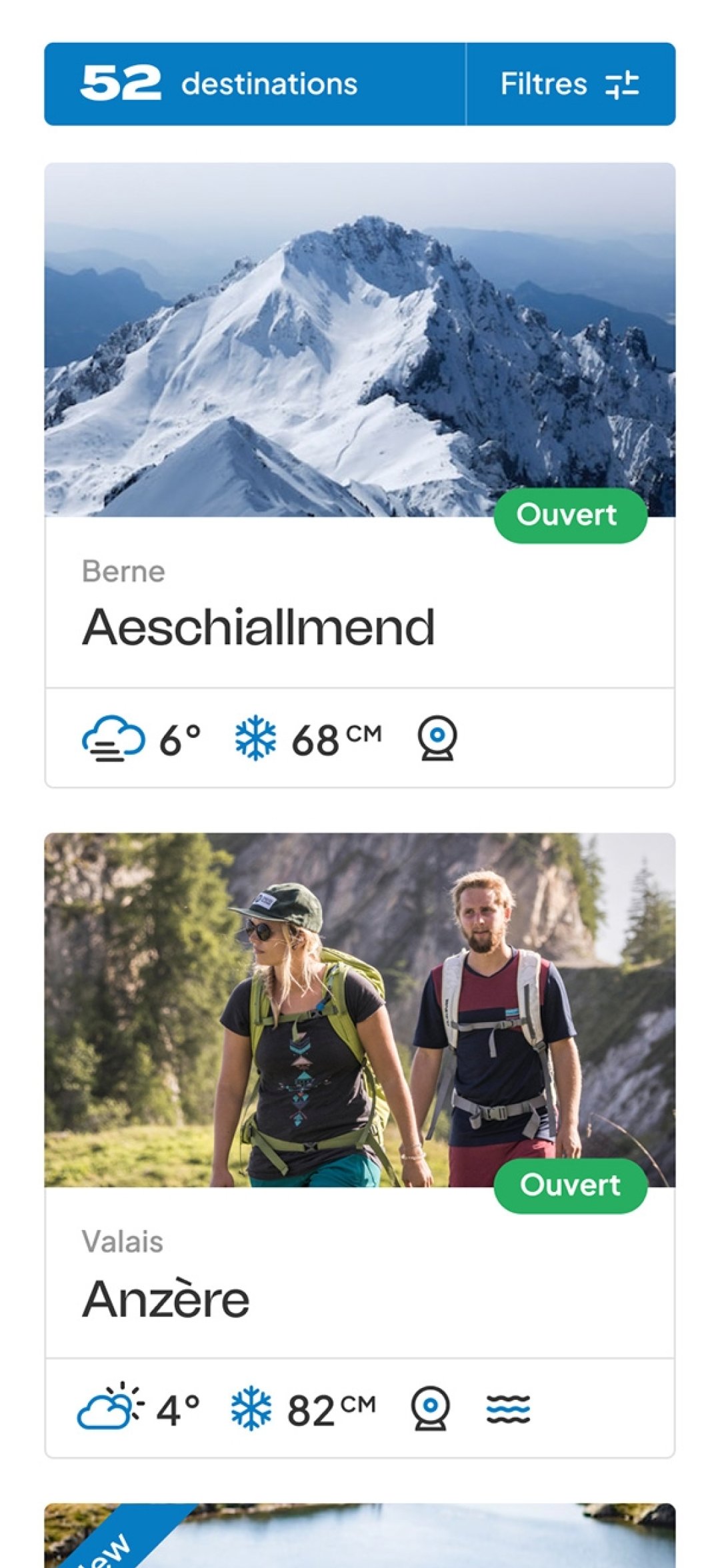Select the snowy mountain photo thumbnail

coord(360,339)
